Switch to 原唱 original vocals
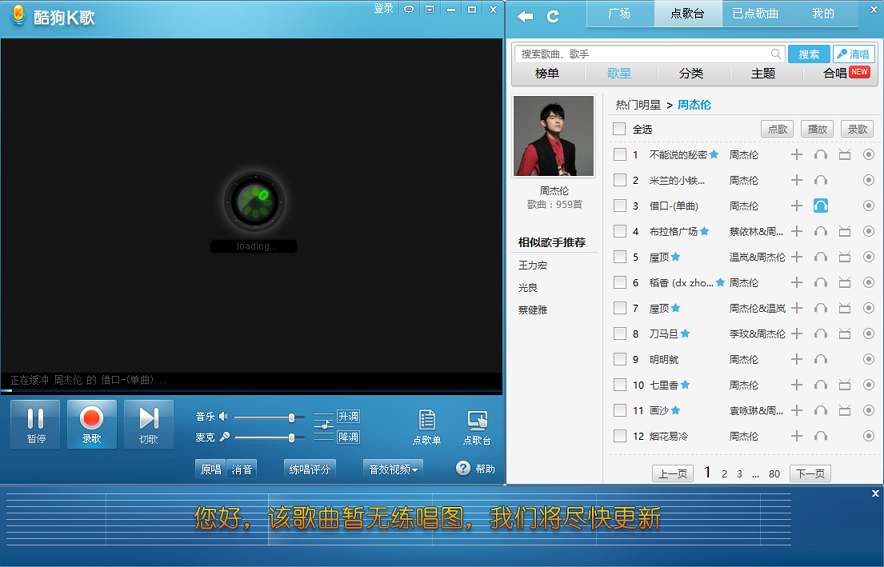This screenshot has height=567, width=884. tap(211, 469)
